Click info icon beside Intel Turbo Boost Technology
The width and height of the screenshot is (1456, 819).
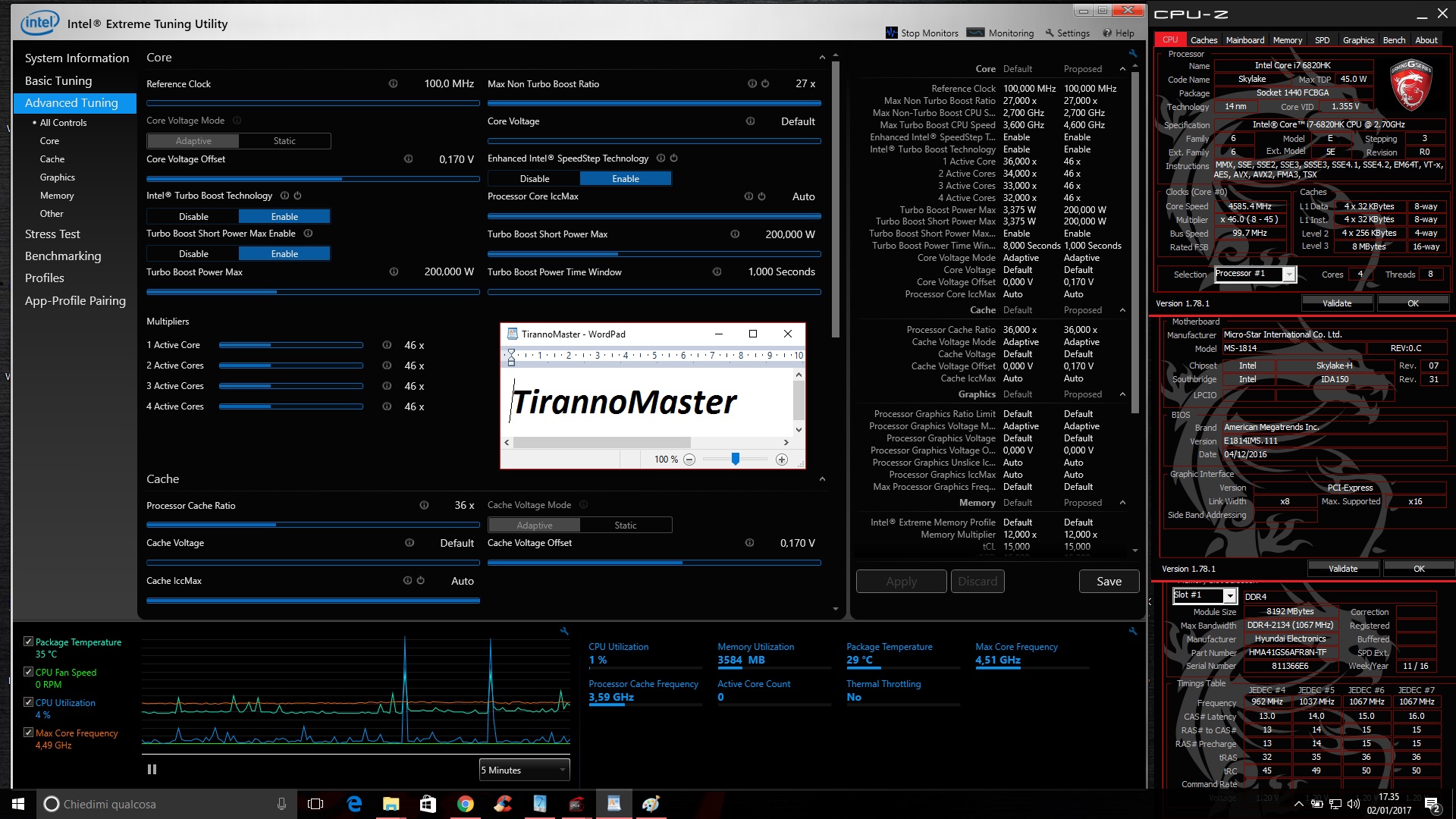284,196
